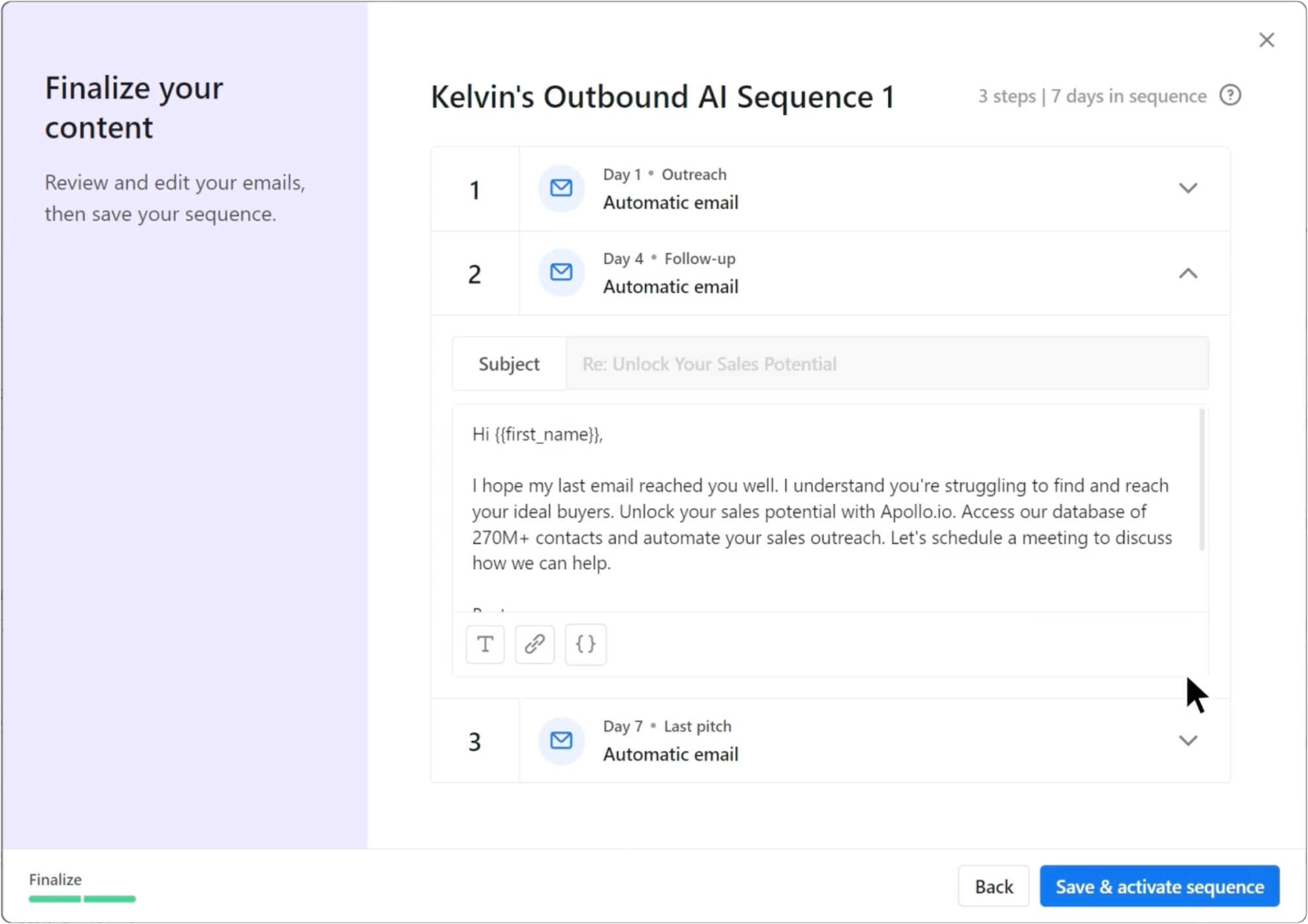Expand step 3 Last pitch chevron
Image resolution: width=1308 pixels, height=924 pixels.
click(1188, 740)
